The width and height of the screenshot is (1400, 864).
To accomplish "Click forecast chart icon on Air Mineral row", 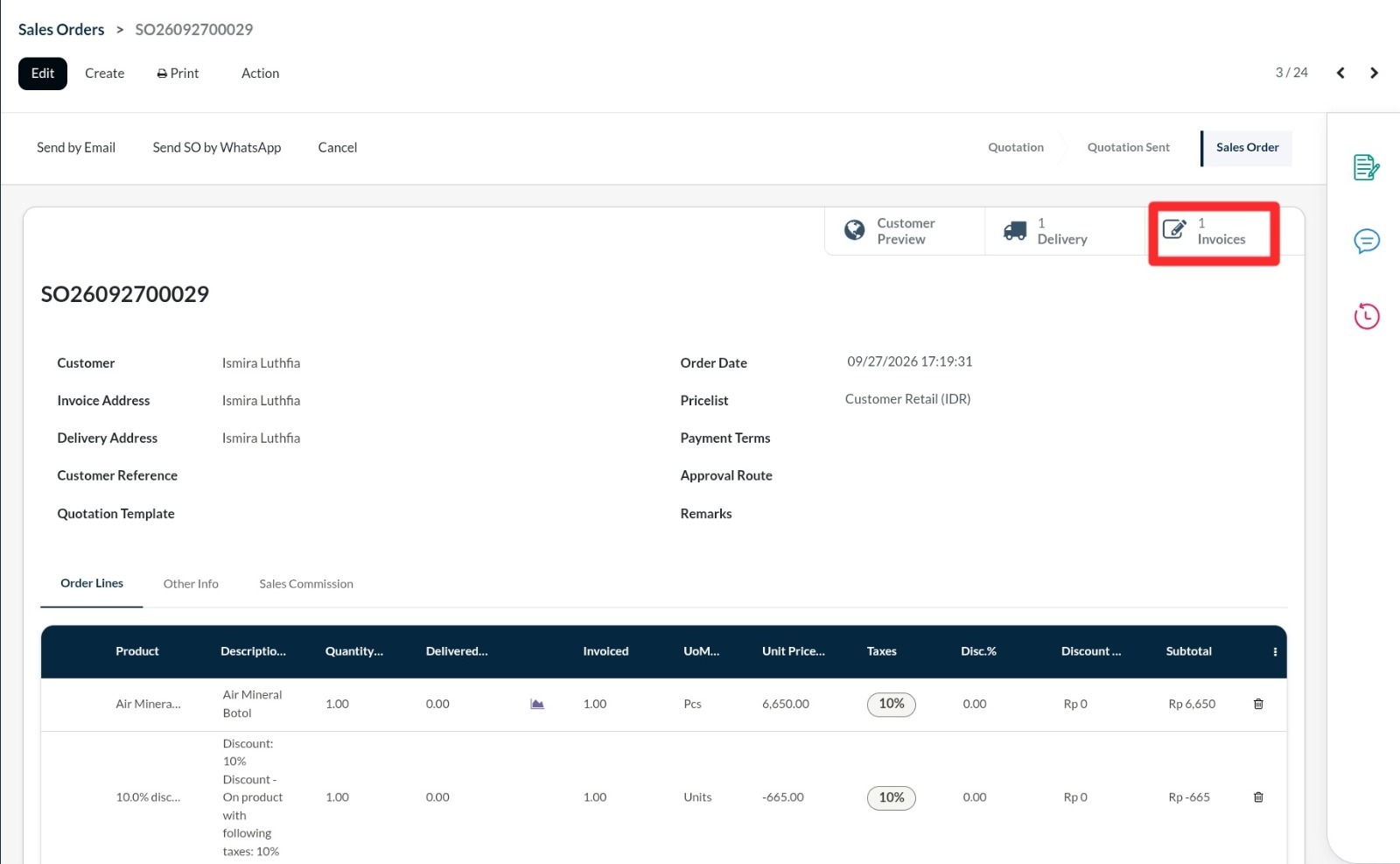I will (x=537, y=704).
